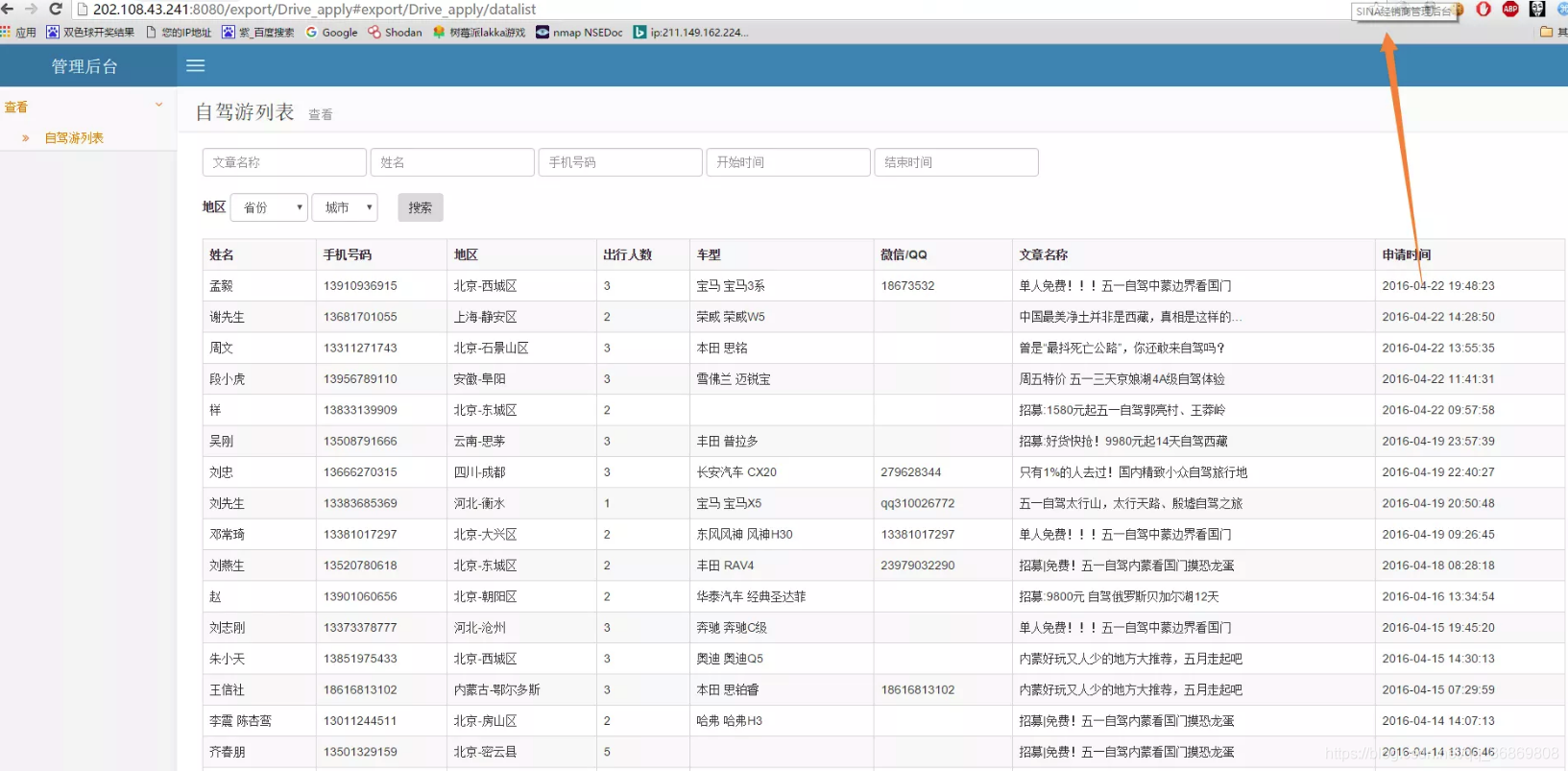1568x771 pixels.
Task: Focus the 手机号码 phone field
Action: pyautogui.click(x=620, y=162)
